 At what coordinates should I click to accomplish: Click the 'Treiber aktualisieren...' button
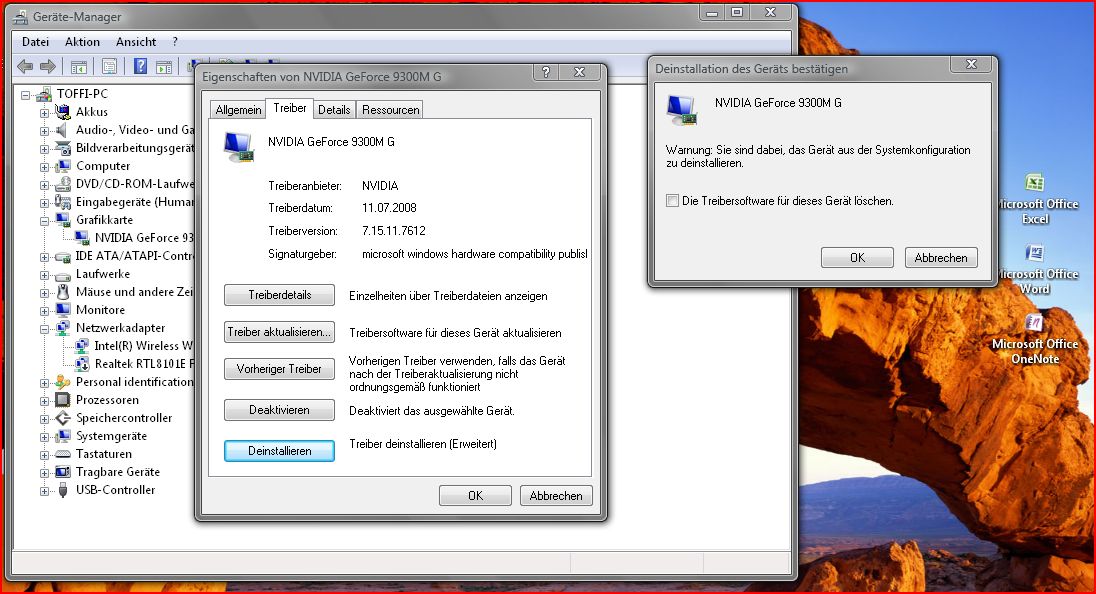tap(280, 332)
